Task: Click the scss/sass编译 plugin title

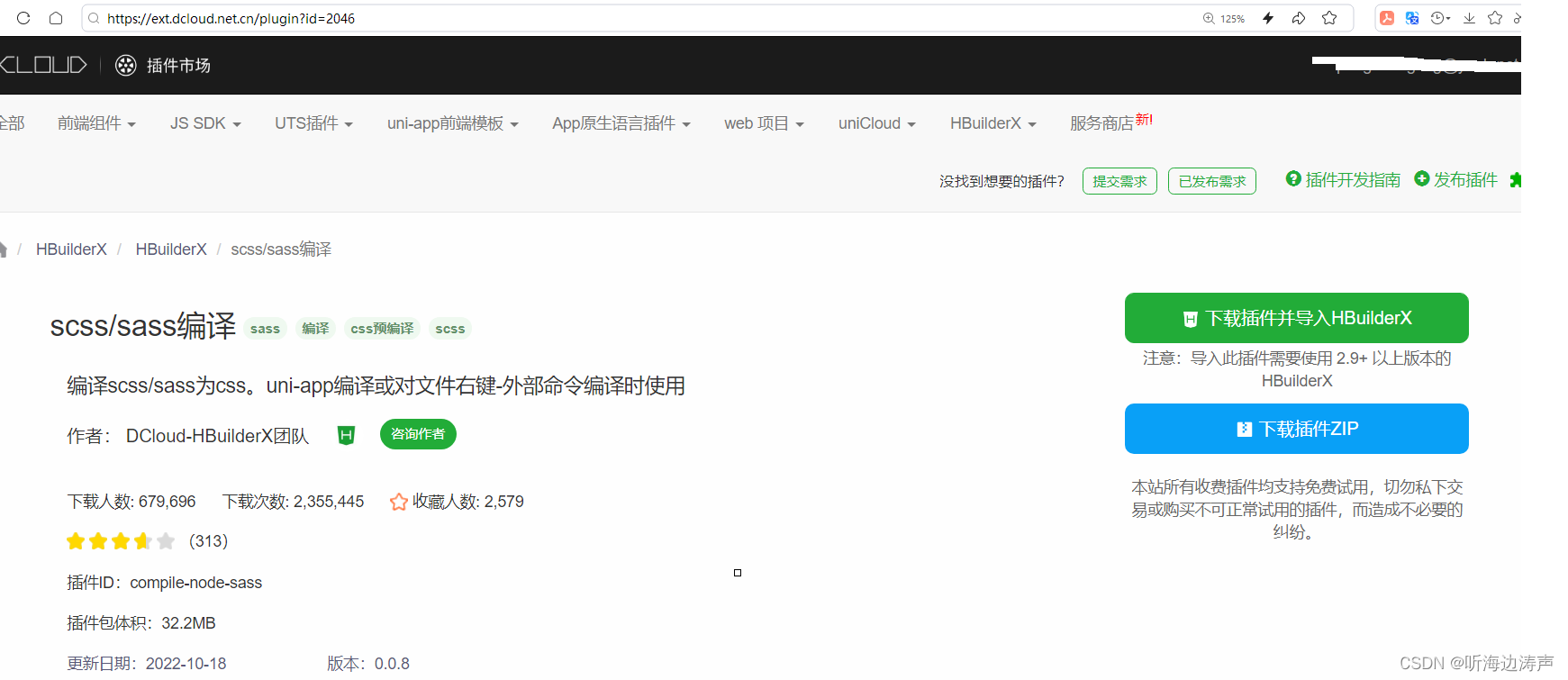Action: tap(143, 326)
